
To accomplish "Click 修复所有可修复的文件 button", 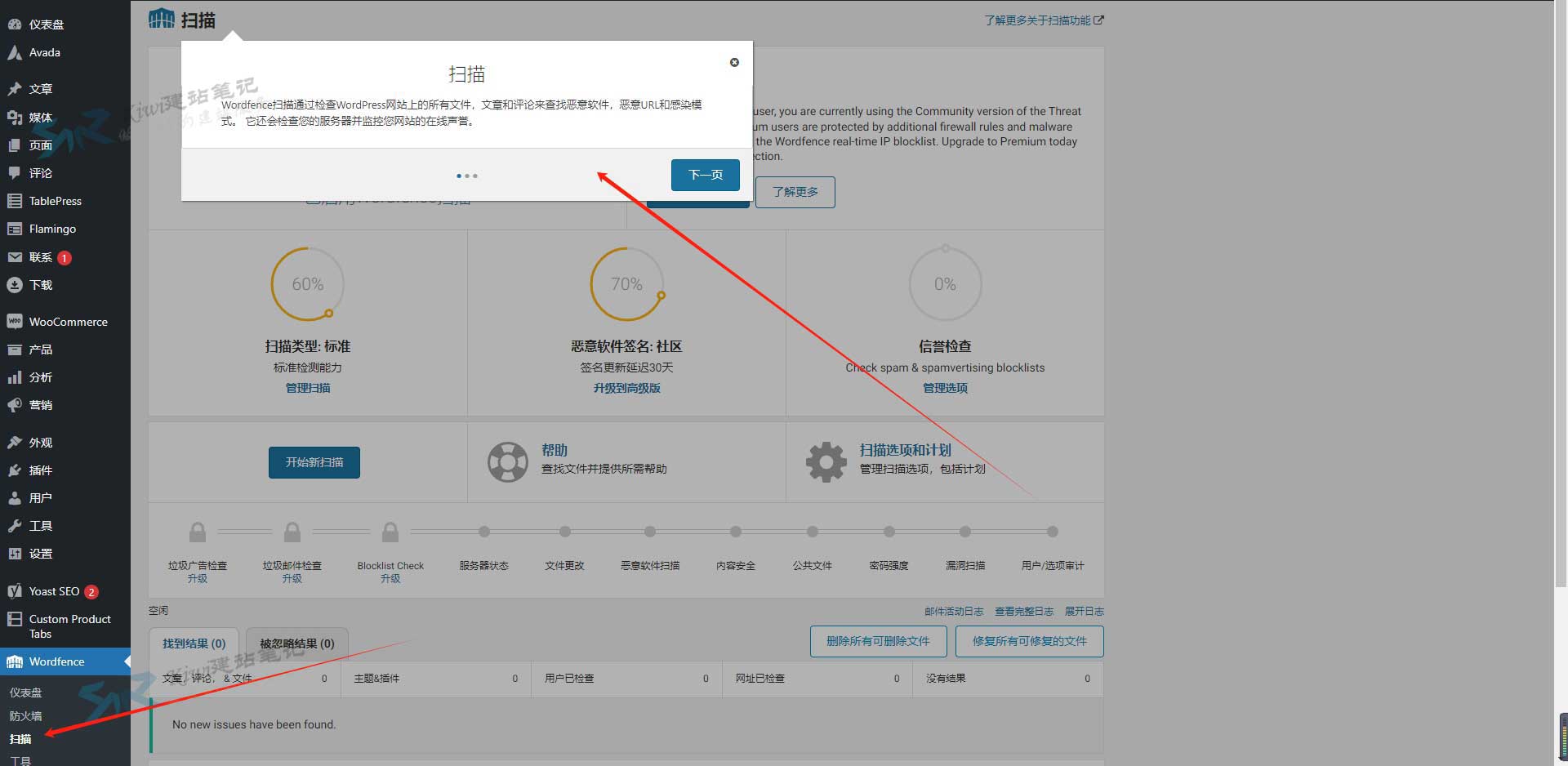I will (x=1029, y=641).
